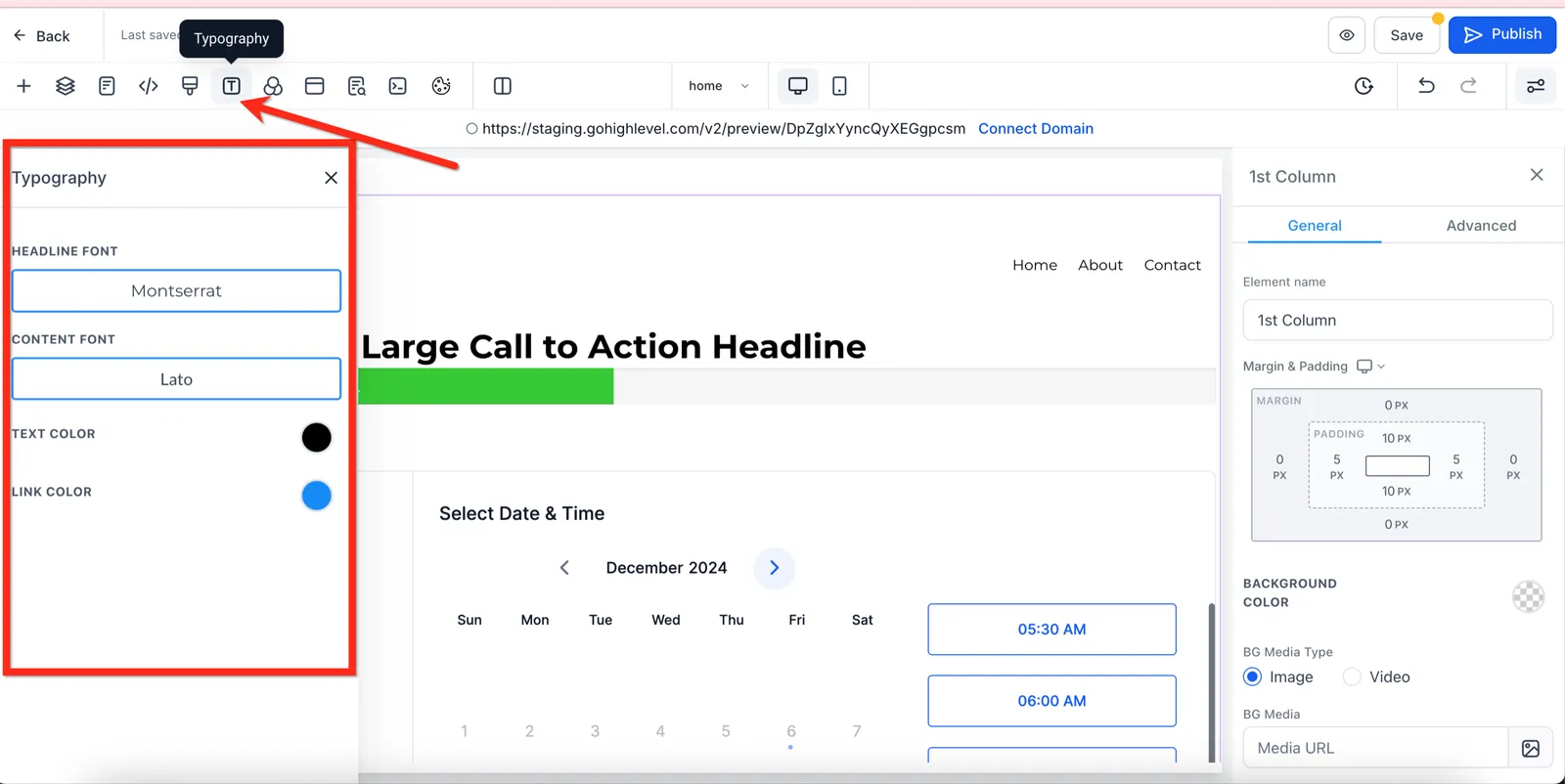Click the December 2024 month label
The width and height of the screenshot is (1565, 784).
pos(666,568)
